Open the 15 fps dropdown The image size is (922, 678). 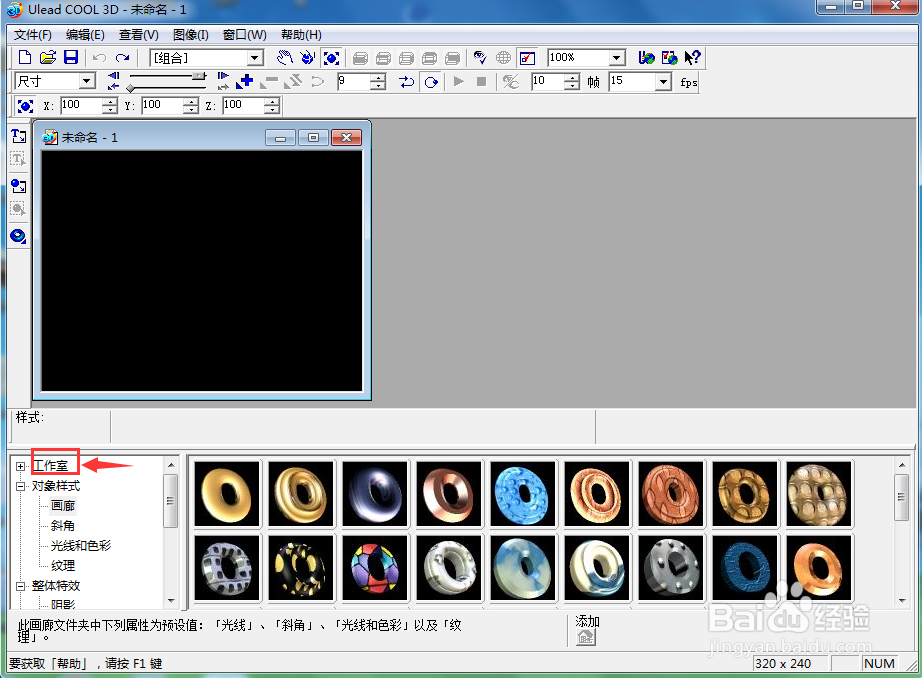pyautogui.click(x=663, y=81)
